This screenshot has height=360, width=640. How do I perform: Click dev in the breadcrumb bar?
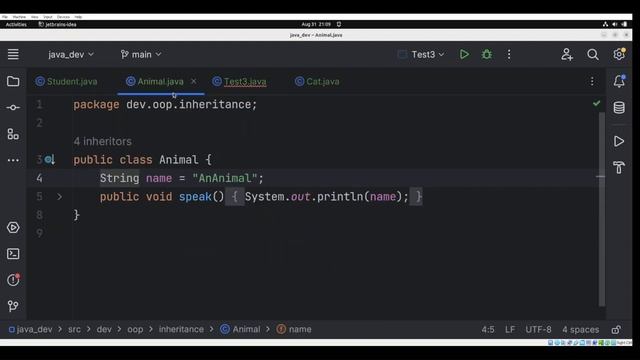(x=104, y=329)
